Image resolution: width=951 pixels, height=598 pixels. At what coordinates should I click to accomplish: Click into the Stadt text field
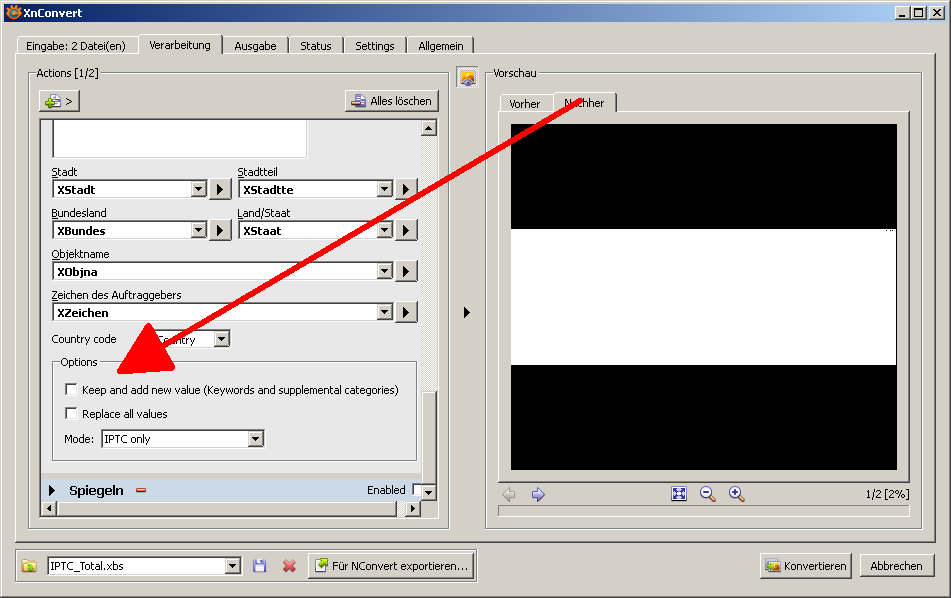pos(123,189)
